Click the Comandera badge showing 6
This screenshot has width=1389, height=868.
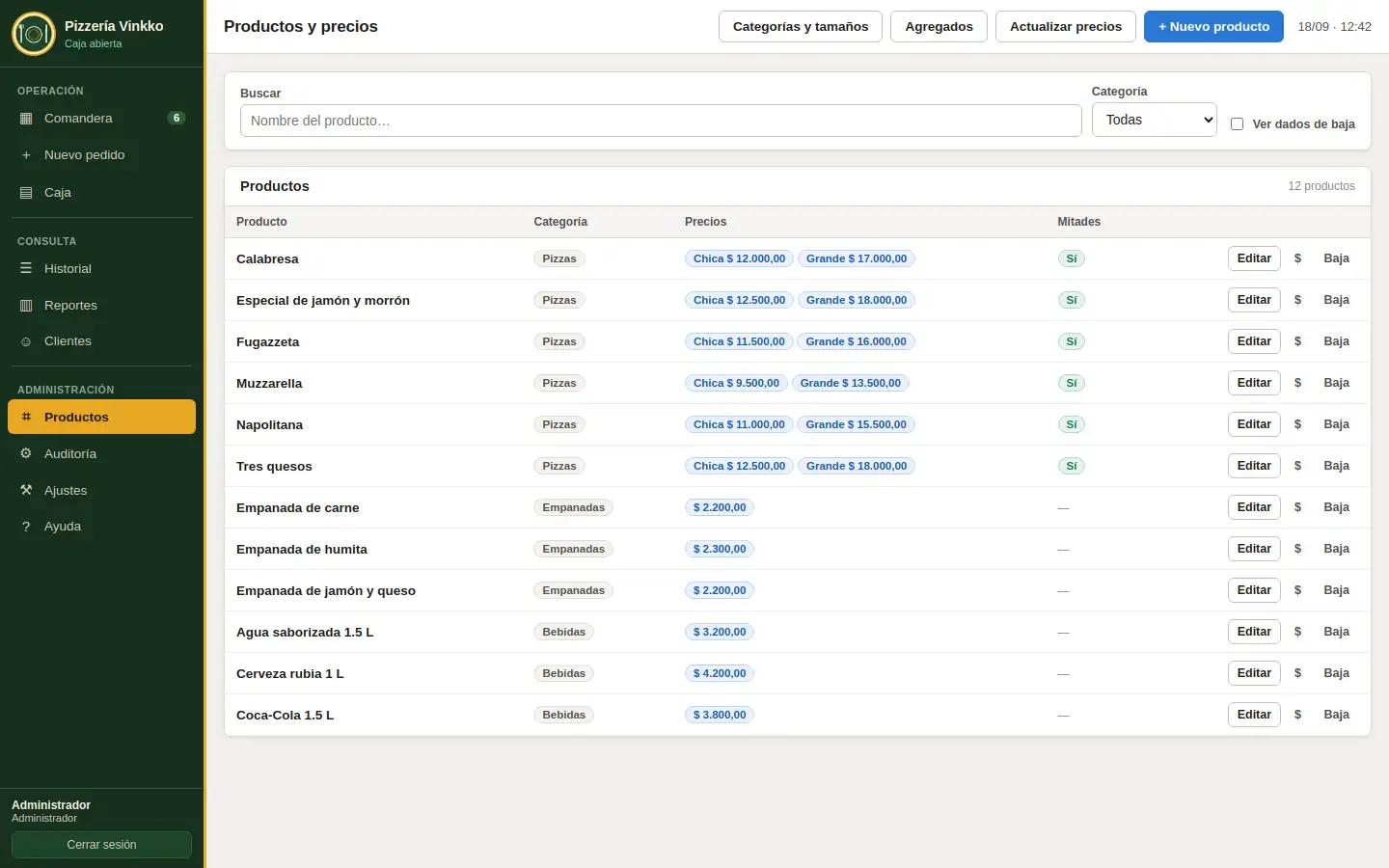pyautogui.click(x=177, y=118)
